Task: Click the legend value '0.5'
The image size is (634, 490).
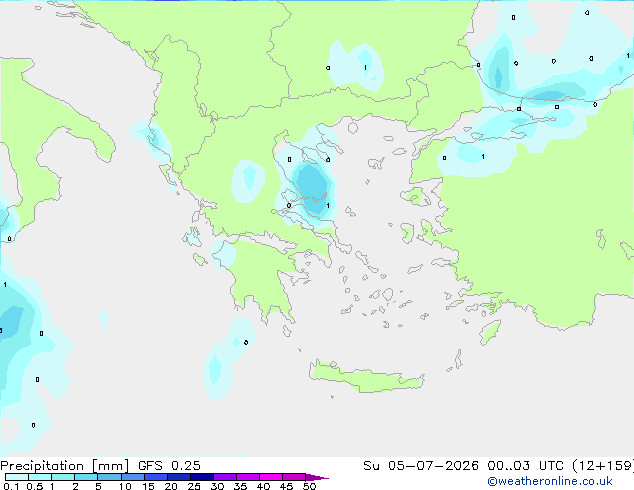Action: coord(35,486)
